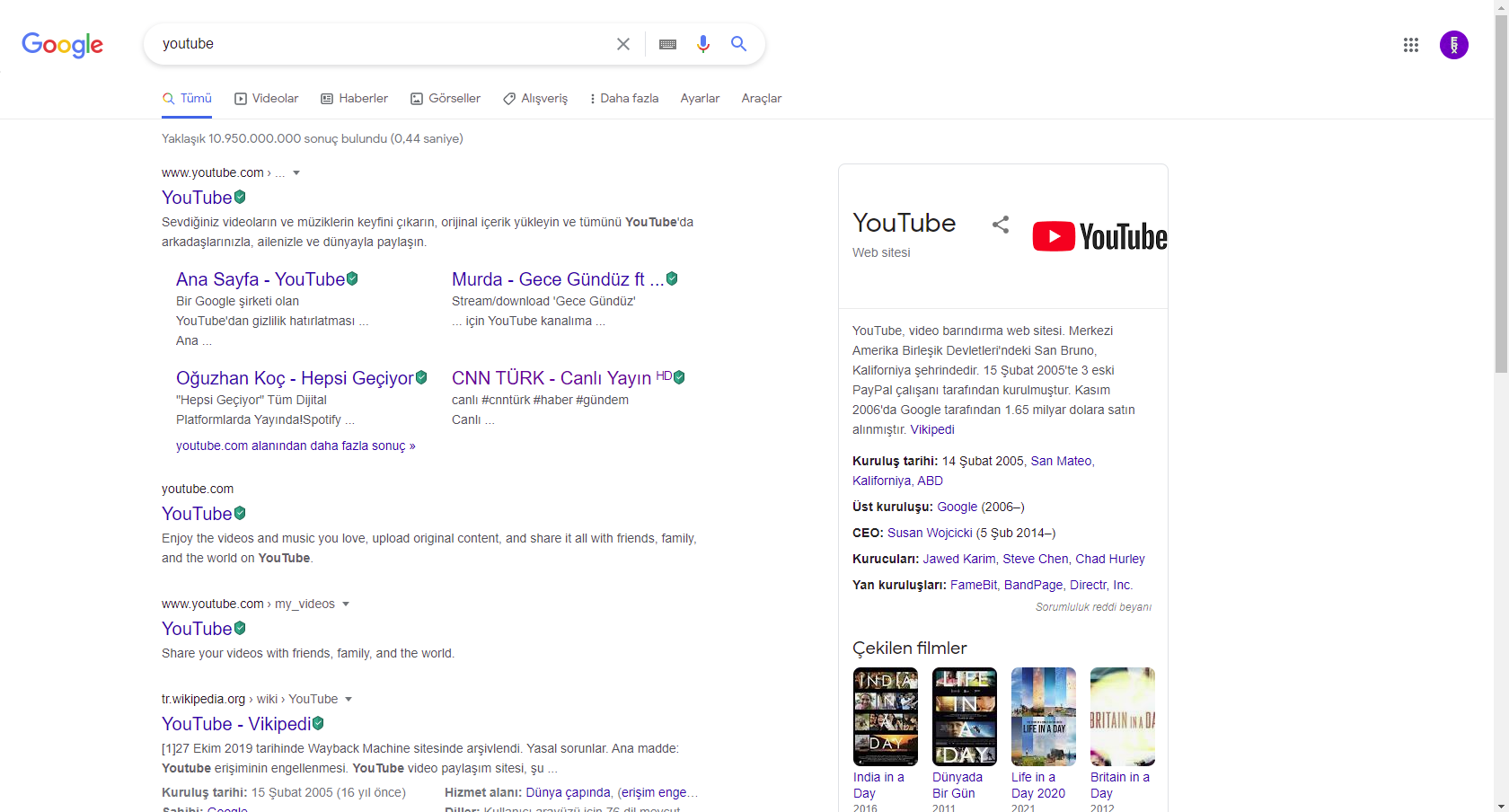Click the shield icon beside CNN TÜRK result

[x=679, y=377]
